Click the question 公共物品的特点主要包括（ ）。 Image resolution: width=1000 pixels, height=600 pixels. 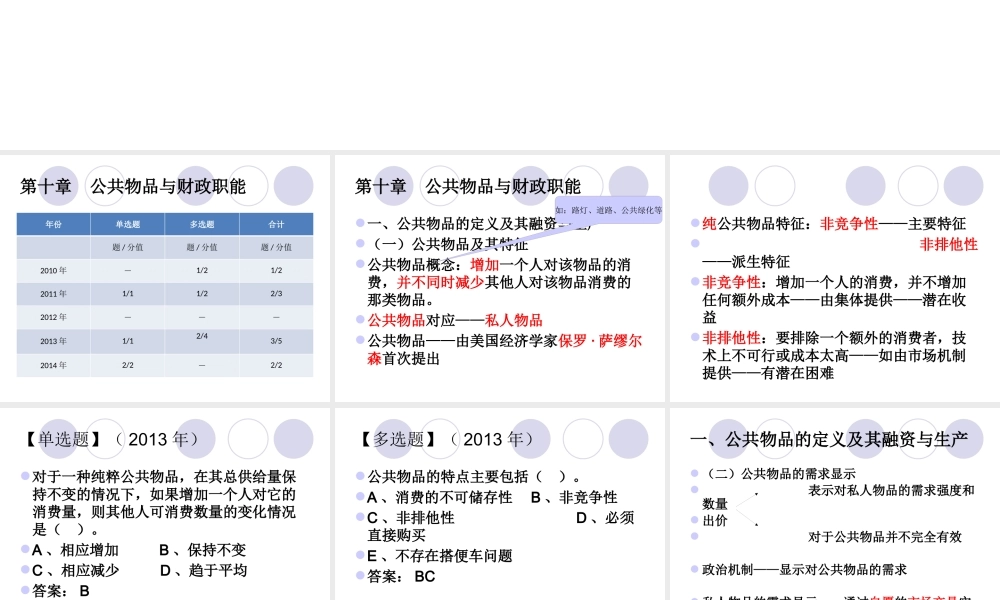[x=474, y=477]
